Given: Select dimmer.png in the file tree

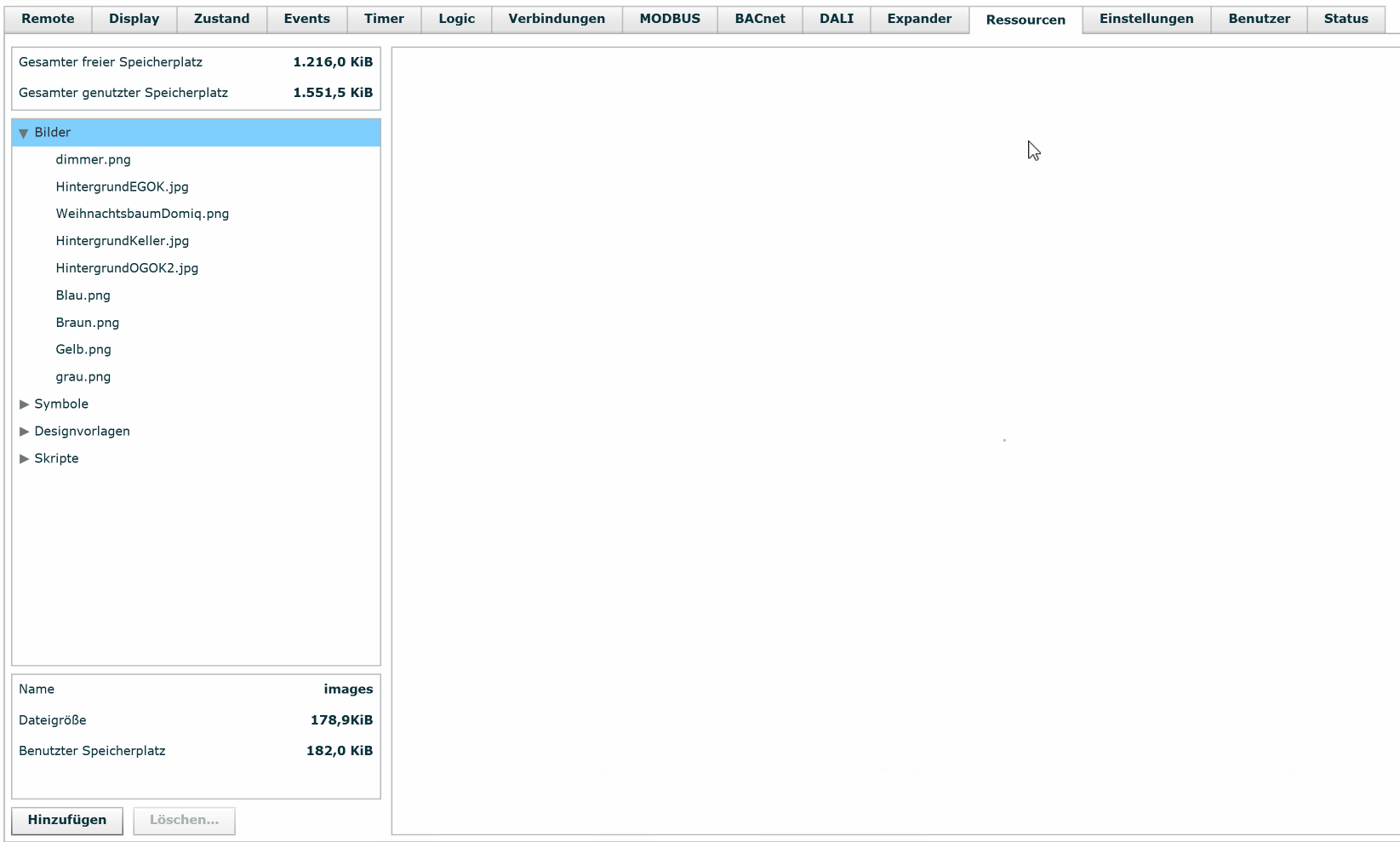Looking at the screenshot, I should (x=93, y=160).
